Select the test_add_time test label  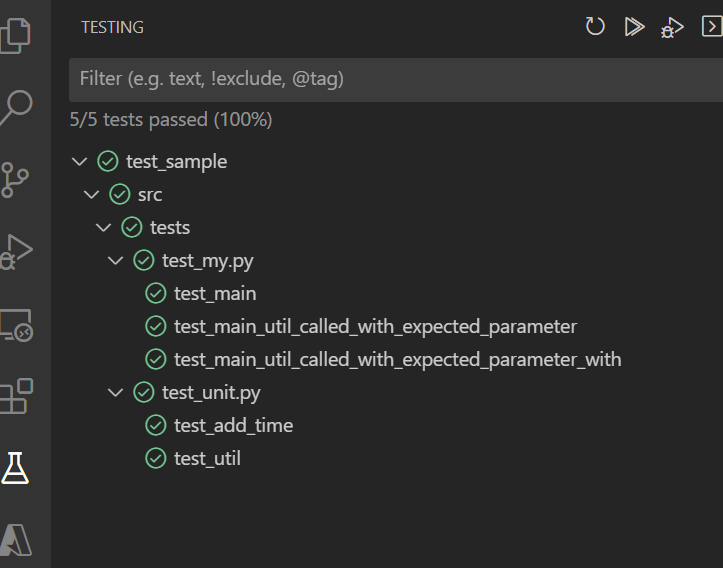tap(233, 426)
